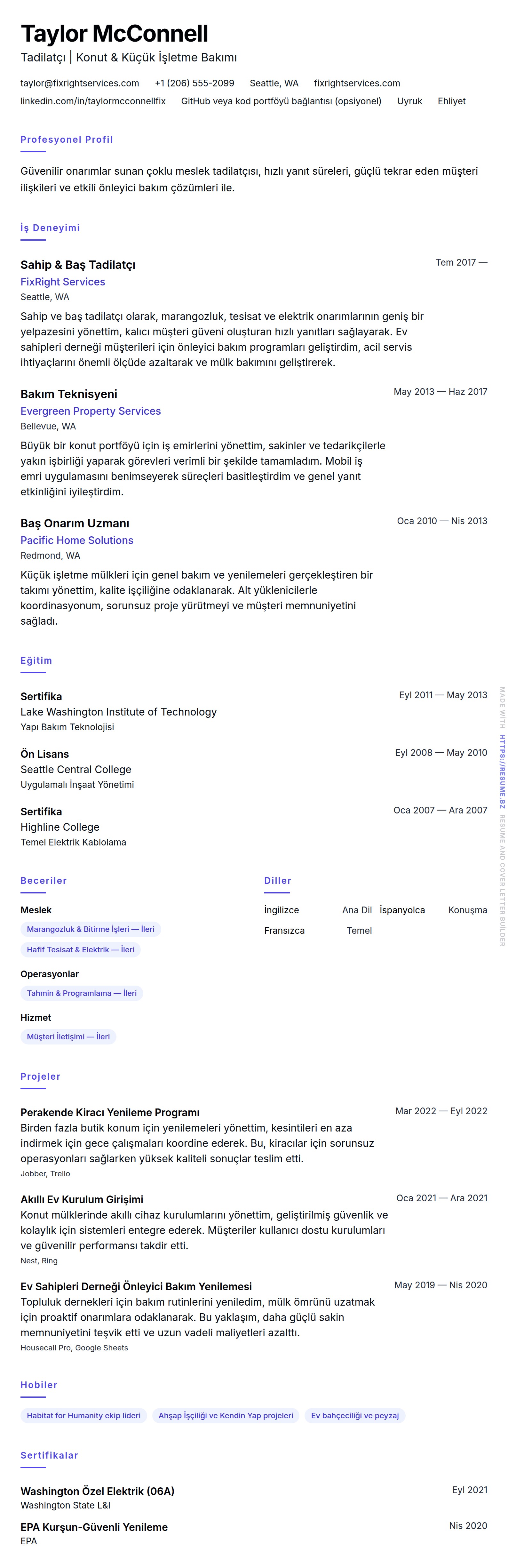Click the Perakende Kiracı Yenileme Programı title
508x1568 pixels.
(110, 1112)
